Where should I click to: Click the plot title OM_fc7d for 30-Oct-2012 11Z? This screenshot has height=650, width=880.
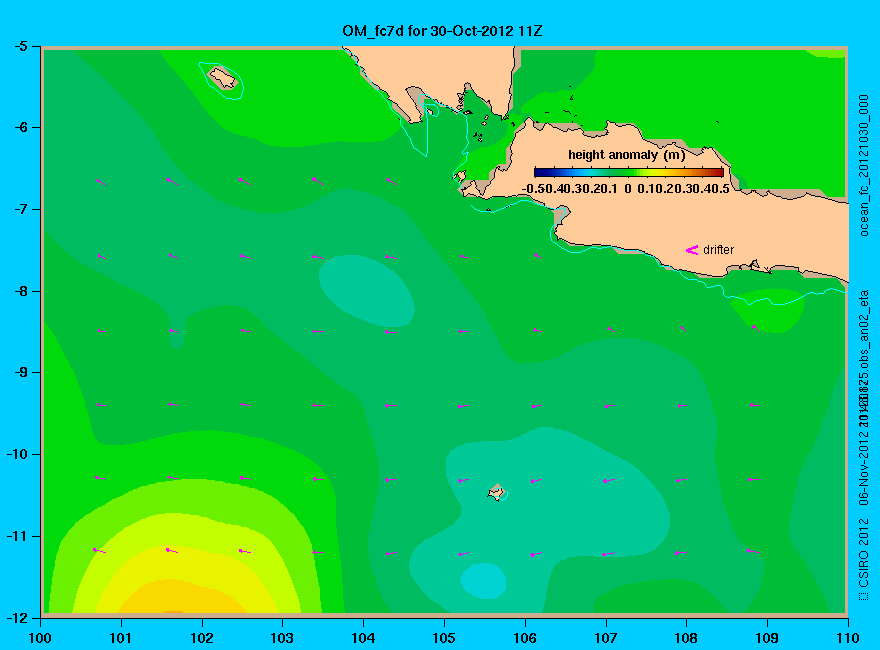click(x=442, y=31)
